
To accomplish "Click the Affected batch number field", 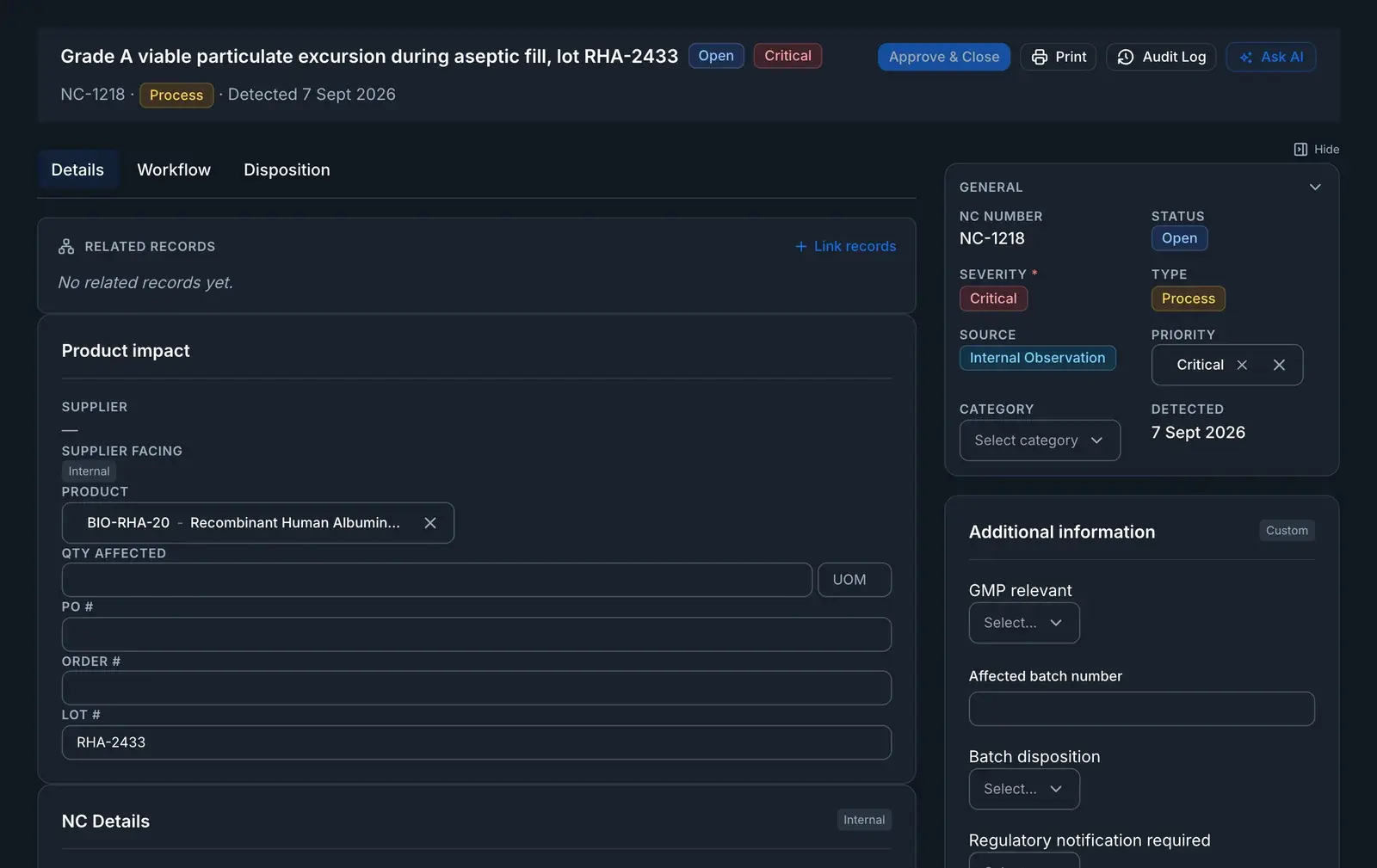I will coord(1141,709).
